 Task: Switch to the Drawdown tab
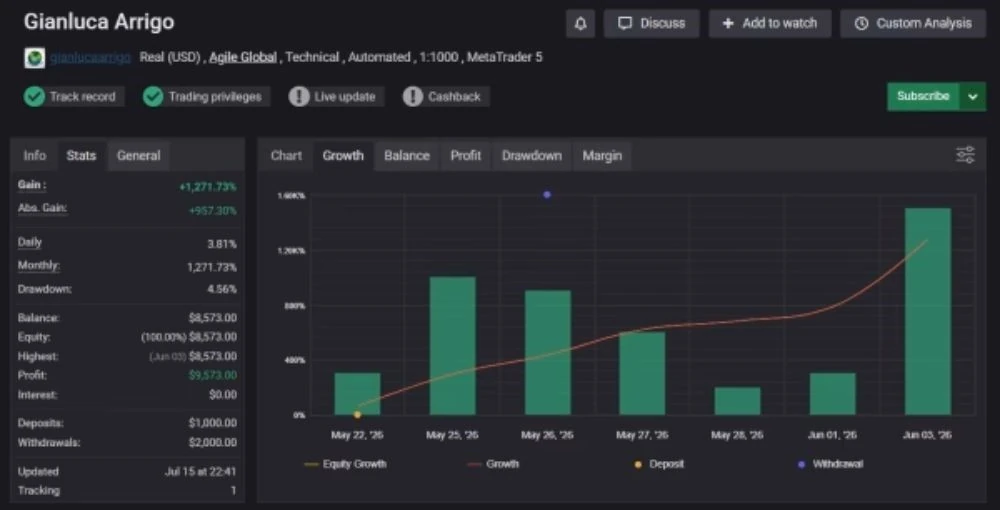tap(532, 156)
